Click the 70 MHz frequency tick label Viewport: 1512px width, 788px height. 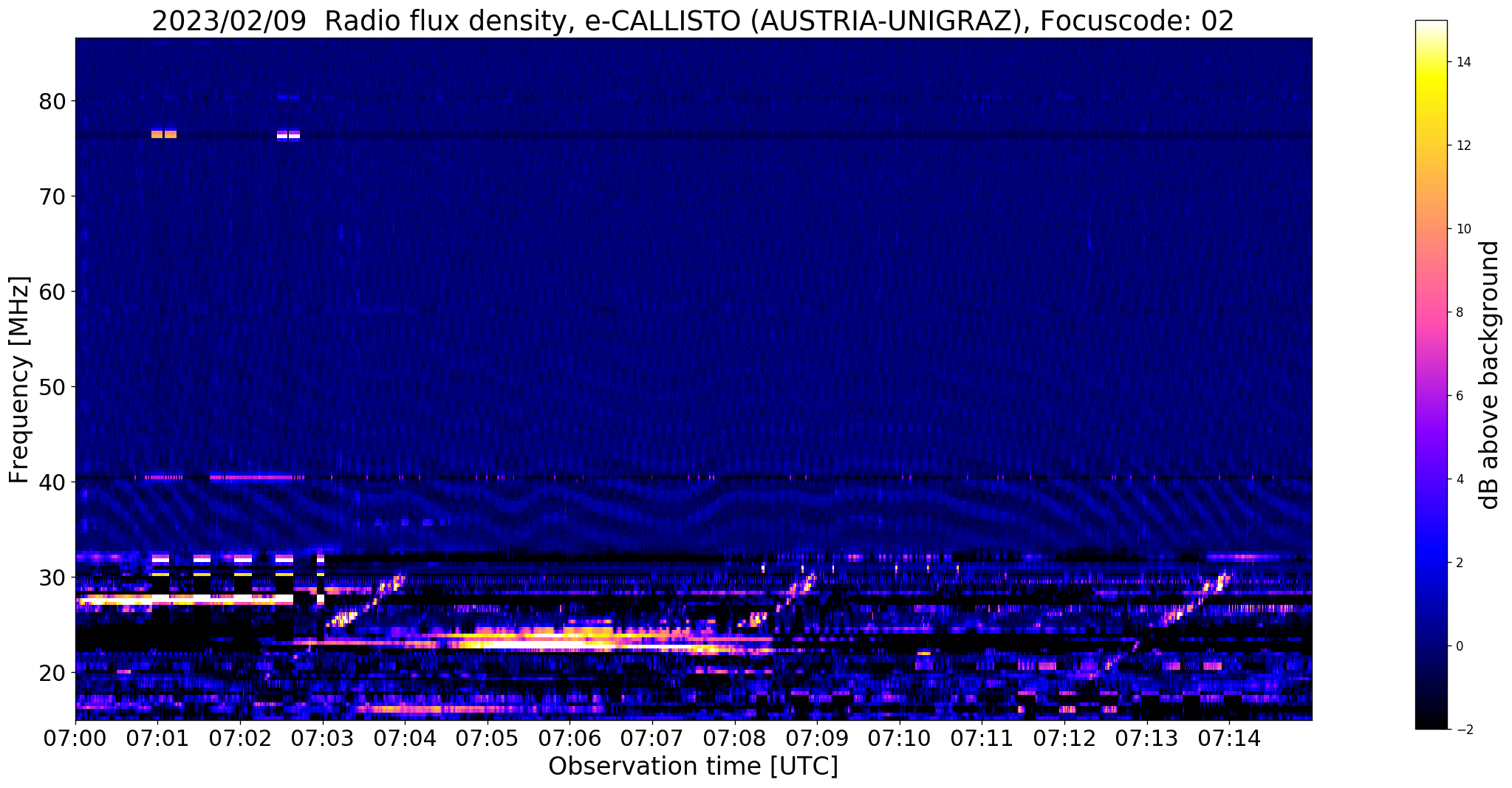52,196
